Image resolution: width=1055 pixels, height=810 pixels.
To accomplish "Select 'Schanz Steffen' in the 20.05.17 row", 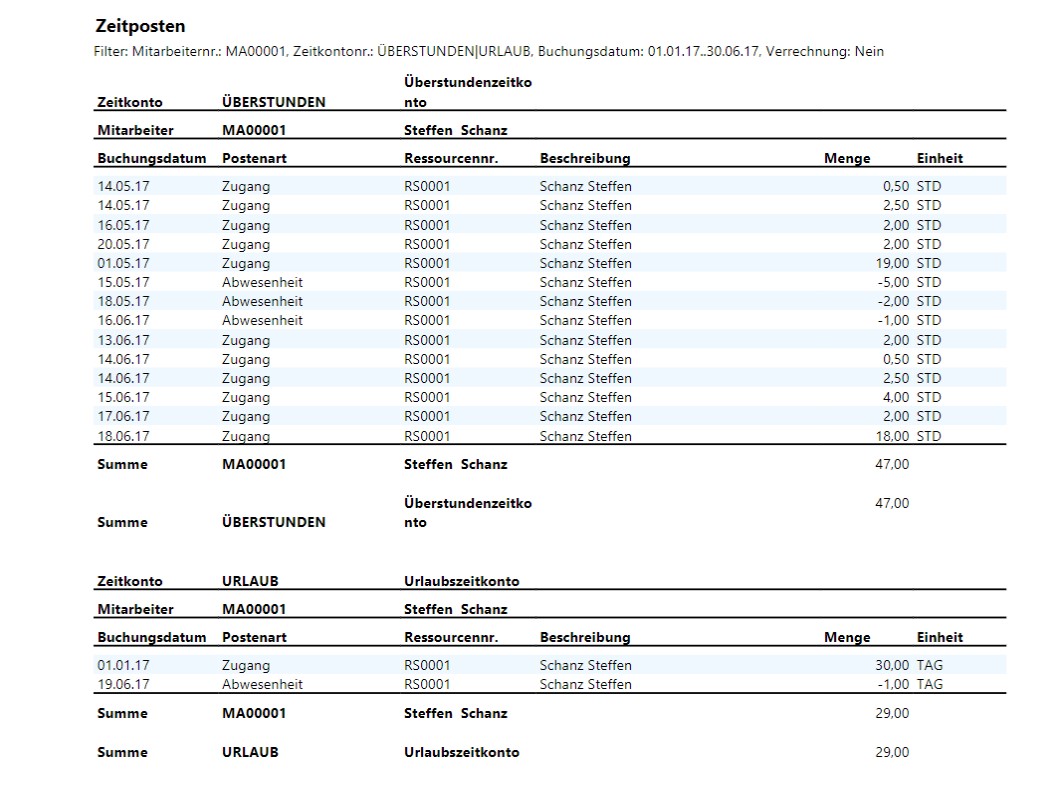I will pos(585,244).
